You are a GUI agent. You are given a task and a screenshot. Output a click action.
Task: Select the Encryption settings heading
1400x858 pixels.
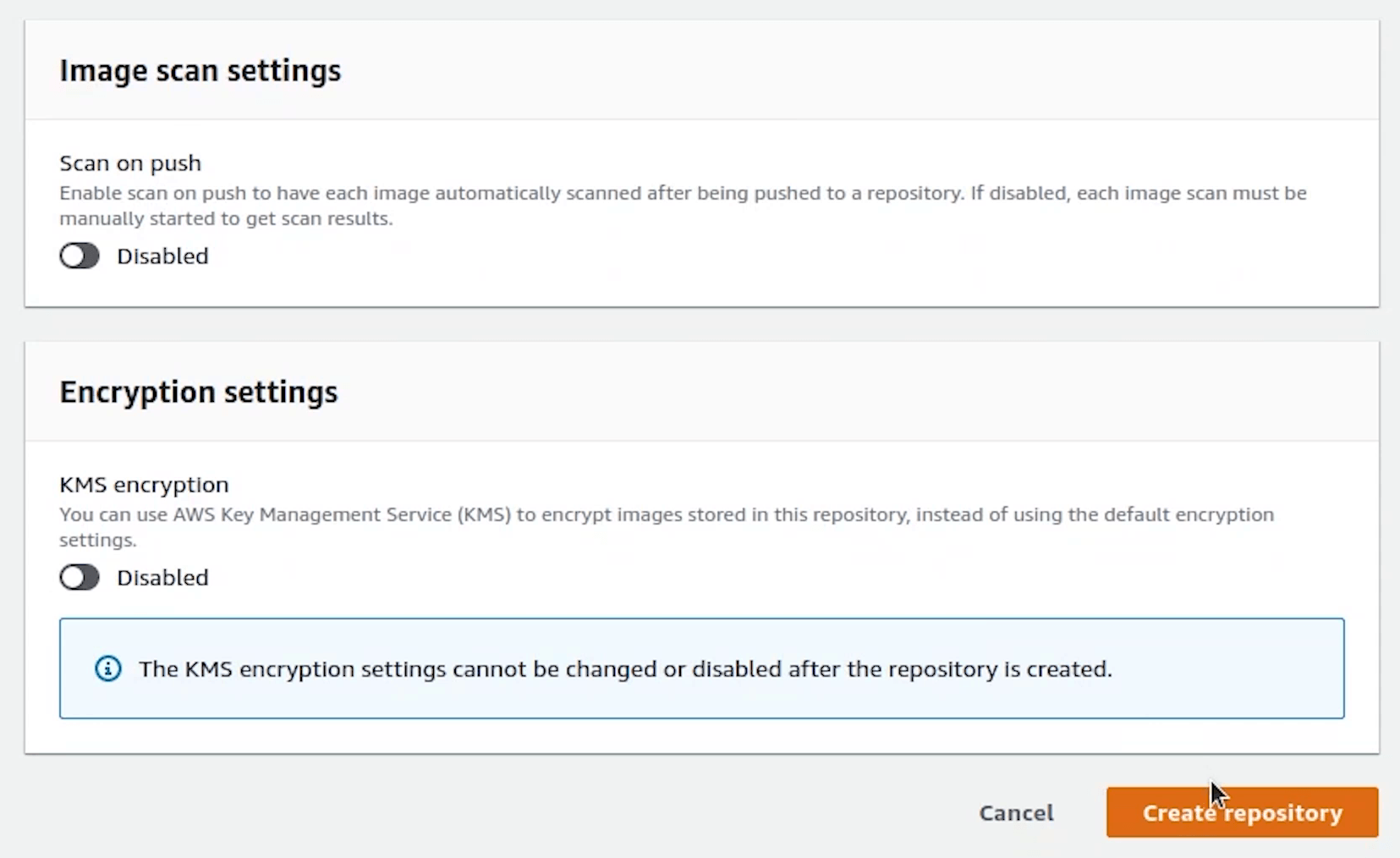tap(198, 392)
